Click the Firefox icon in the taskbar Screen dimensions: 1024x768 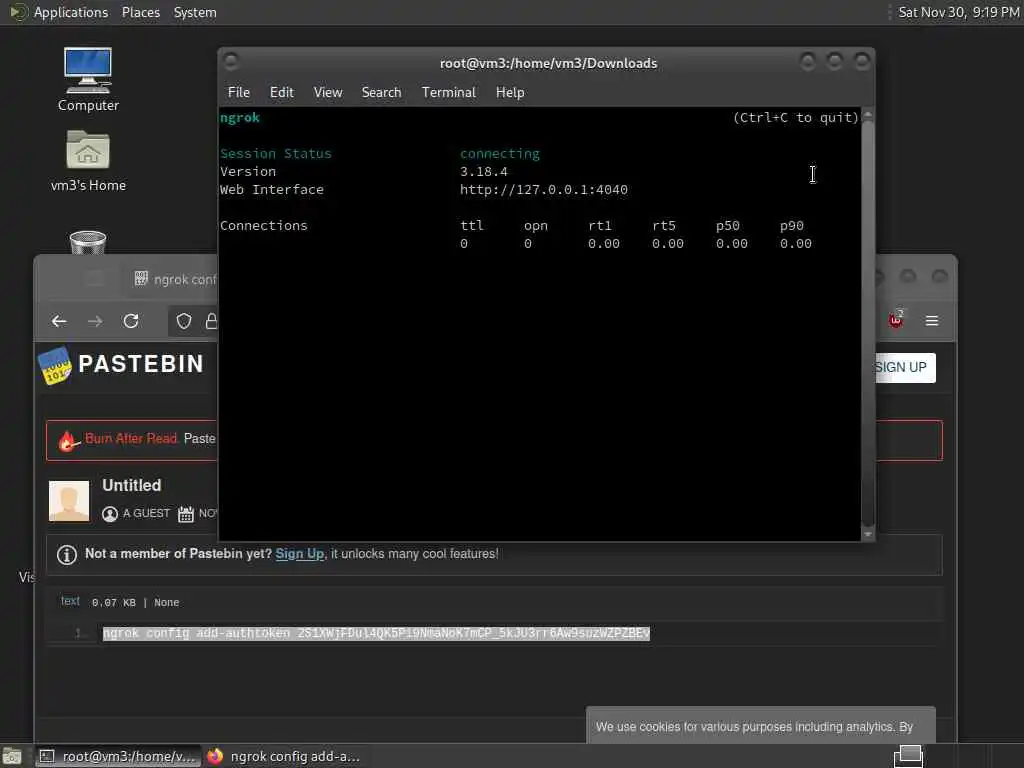215,756
